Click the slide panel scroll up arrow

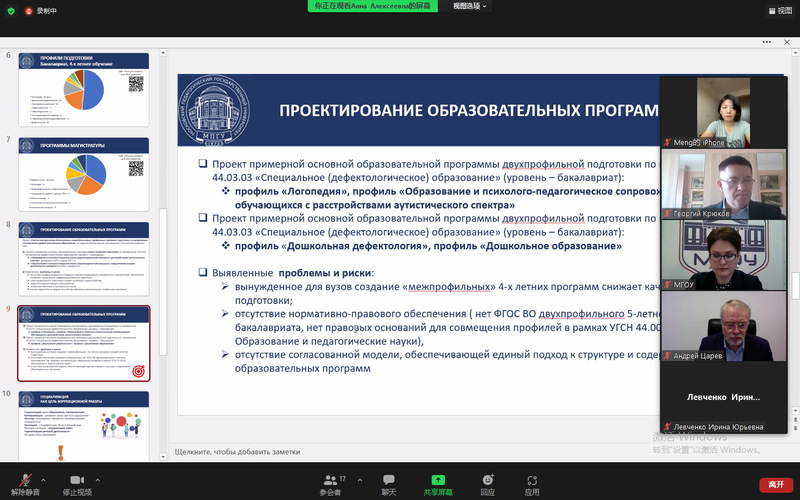point(163,52)
